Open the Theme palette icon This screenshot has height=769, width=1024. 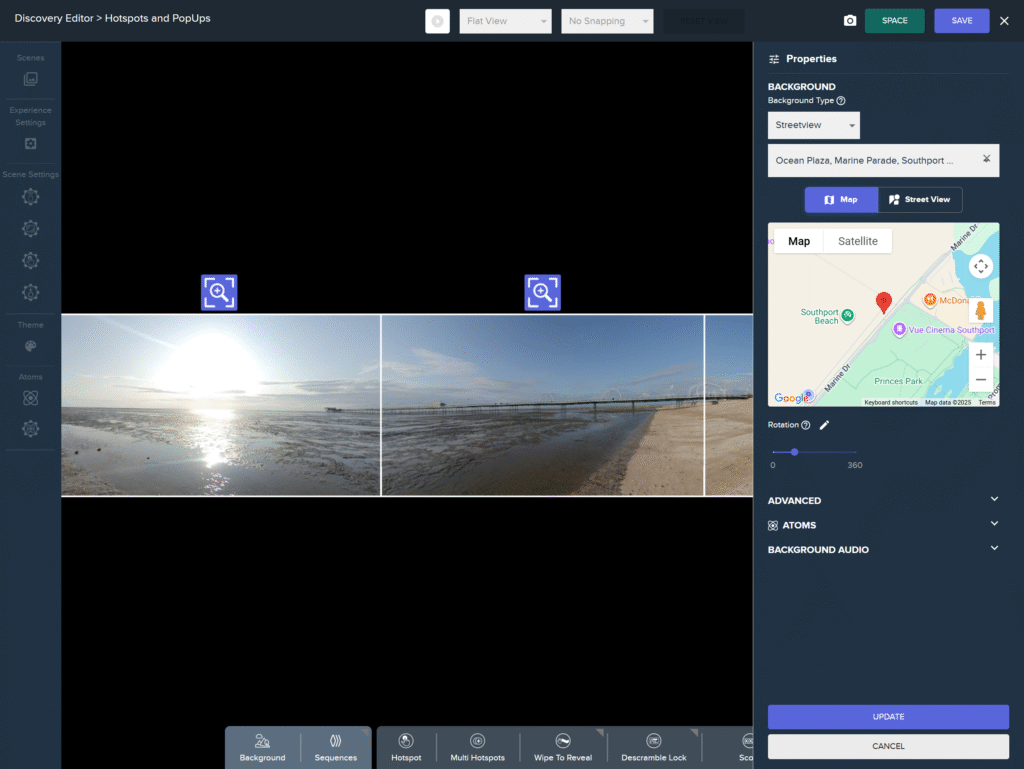pyautogui.click(x=31, y=347)
